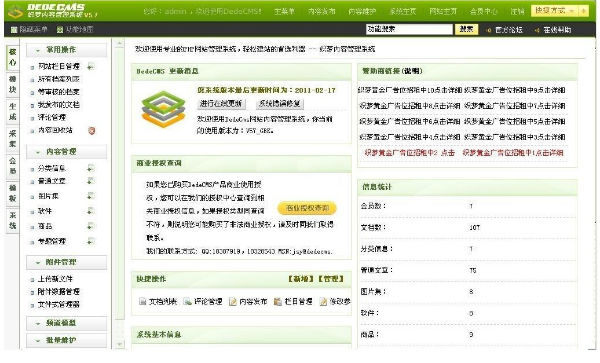Image resolution: width=600 pixels, height=363 pixels.
Task: Open 上传新文件 in the sidebar
Action: pyautogui.click(x=55, y=279)
